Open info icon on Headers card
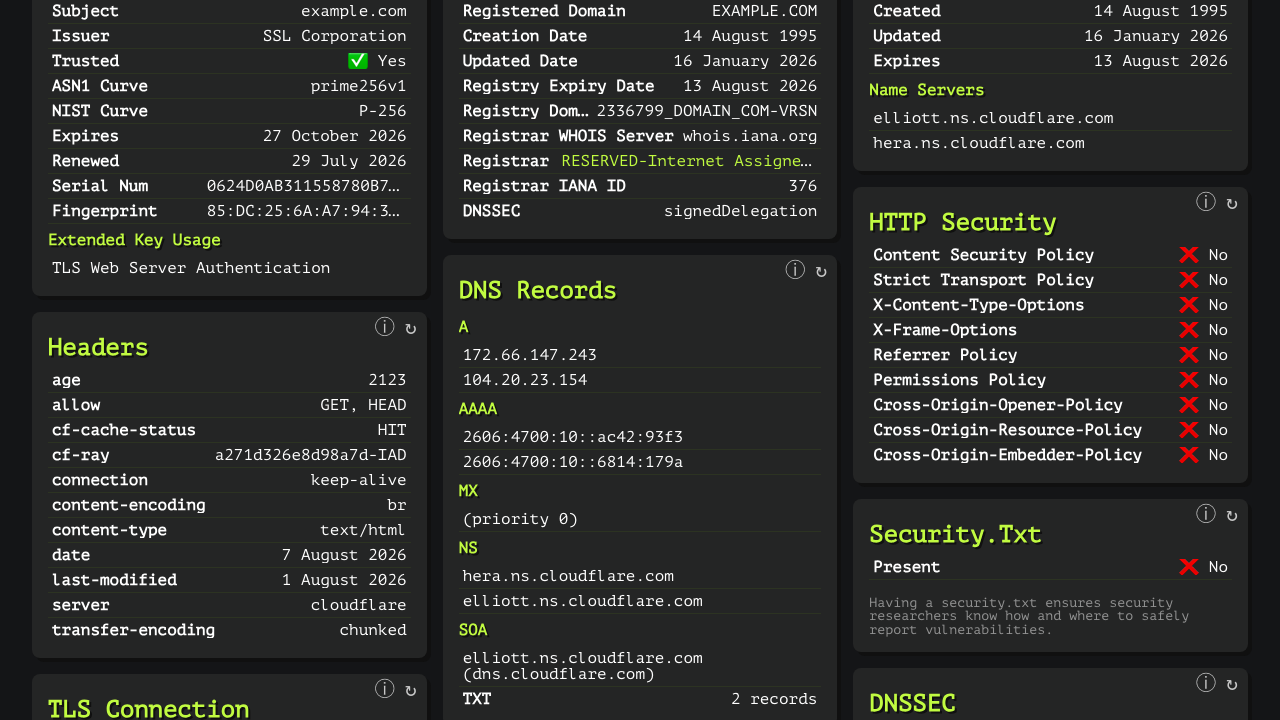The height and width of the screenshot is (720, 1280). [x=385, y=327]
